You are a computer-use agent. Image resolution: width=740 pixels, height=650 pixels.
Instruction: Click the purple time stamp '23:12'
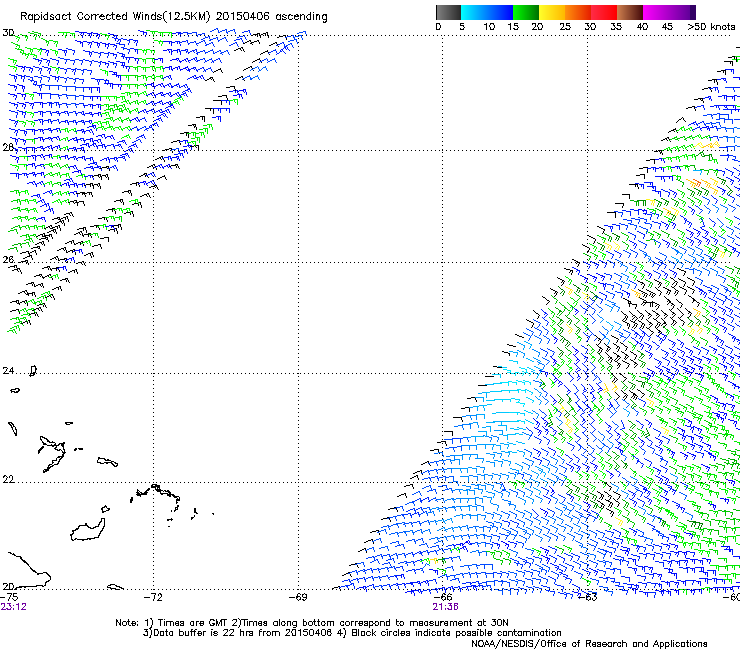[13, 607]
